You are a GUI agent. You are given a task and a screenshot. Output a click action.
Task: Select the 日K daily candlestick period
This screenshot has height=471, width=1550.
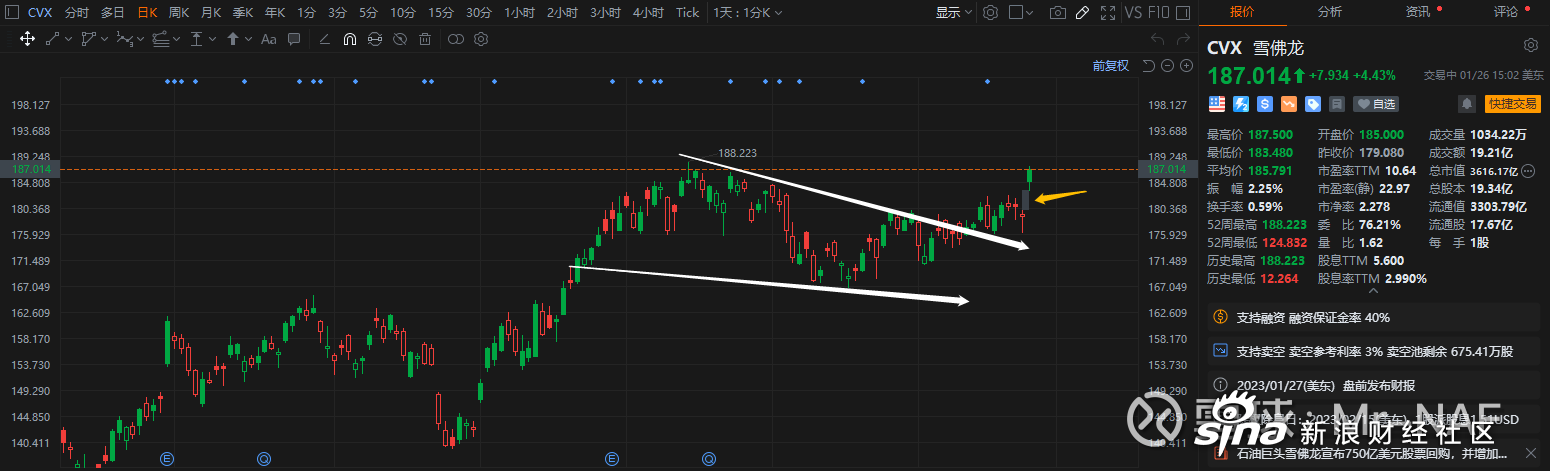(147, 13)
